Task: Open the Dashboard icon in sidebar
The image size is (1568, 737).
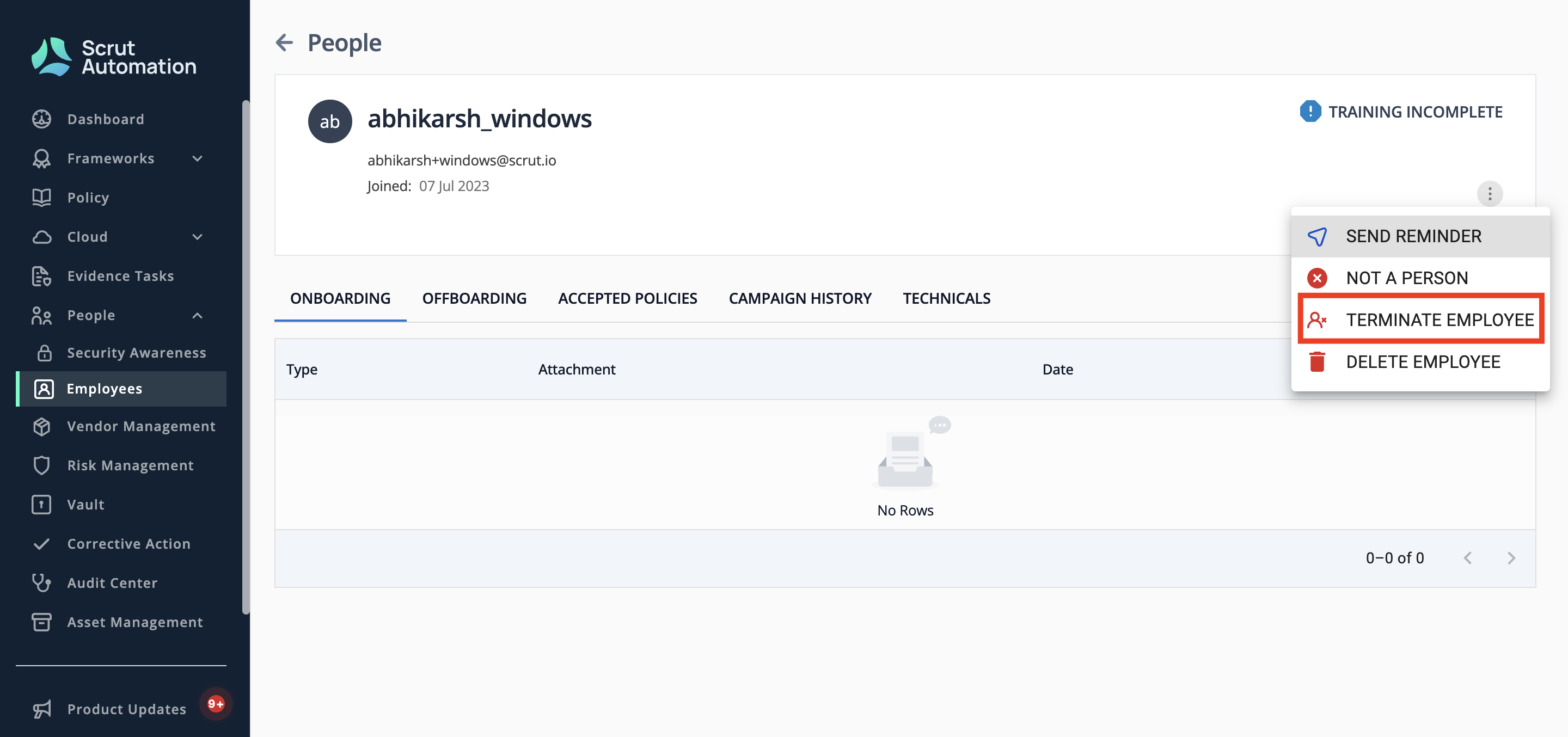Action: (x=41, y=119)
